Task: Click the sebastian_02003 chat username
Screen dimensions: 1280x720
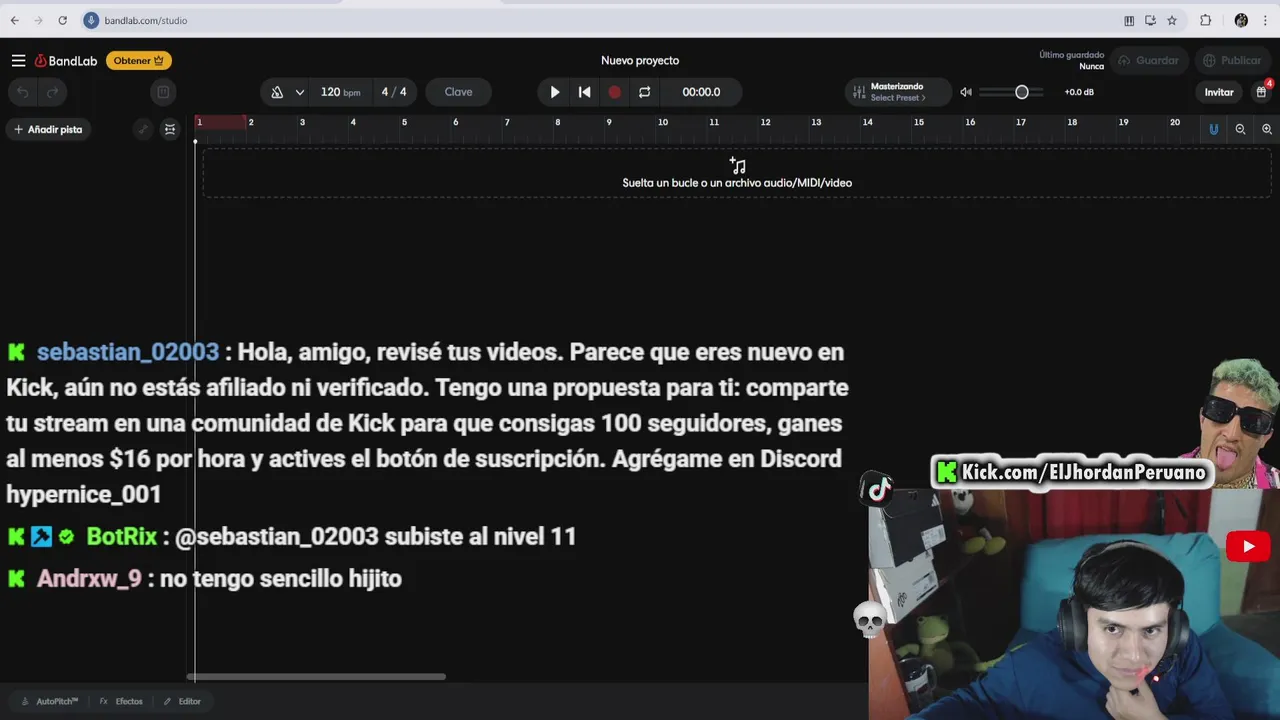Action: (x=127, y=352)
